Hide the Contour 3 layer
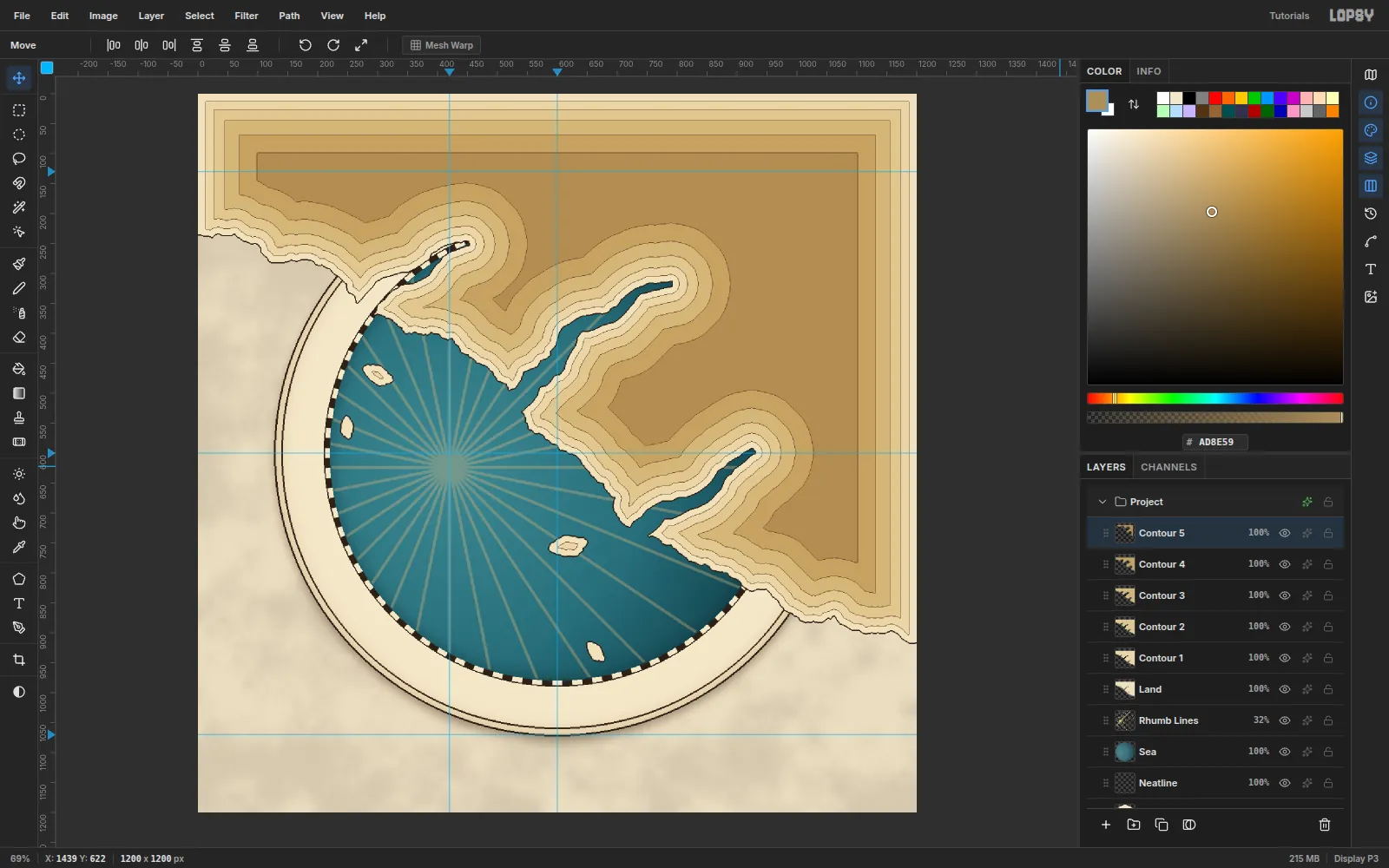The width and height of the screenshot is (1389, 868). pyautogui.click(x=1285, y=595)
